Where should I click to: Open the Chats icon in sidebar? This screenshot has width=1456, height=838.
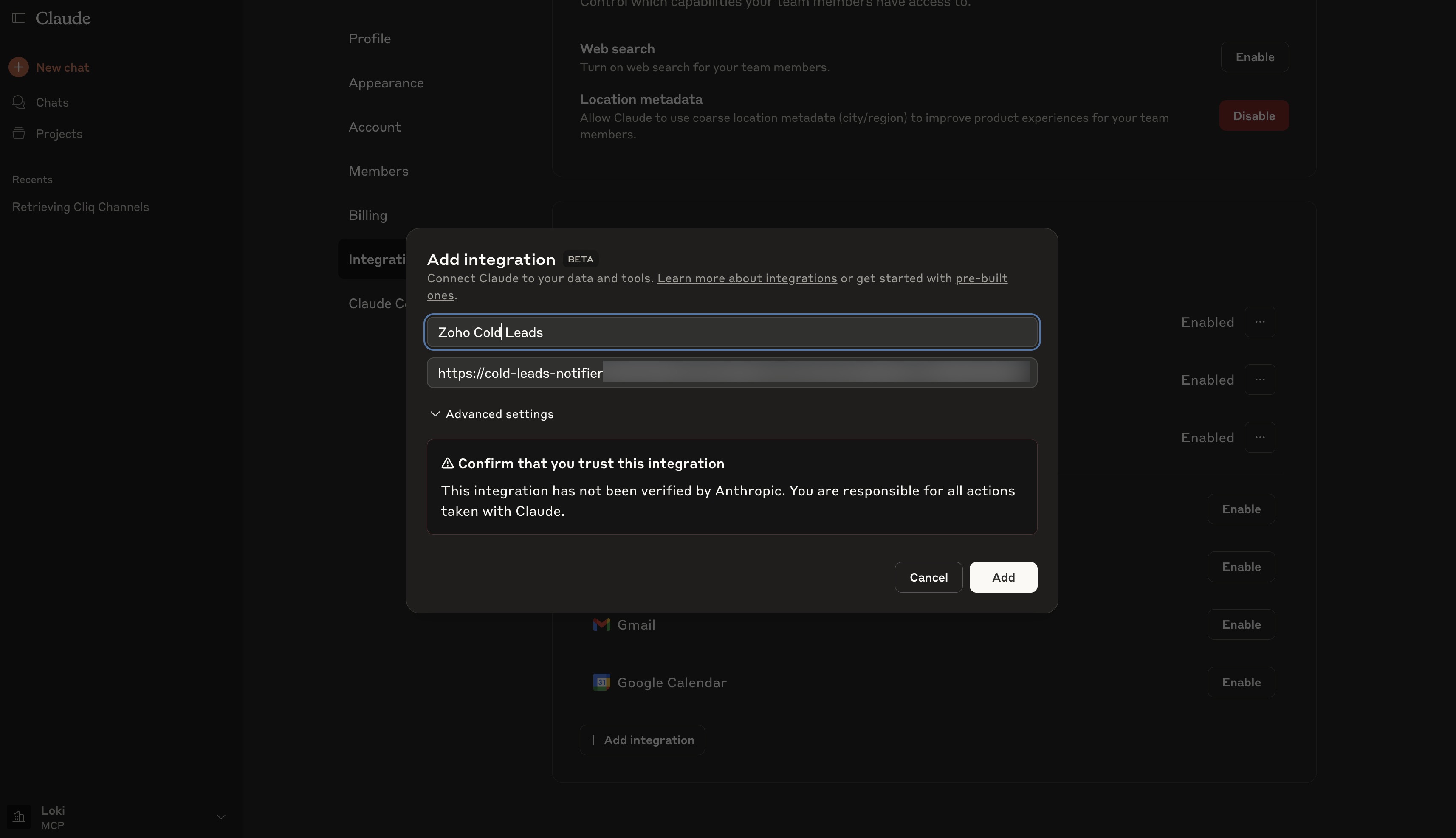click(x=18, y=102)
